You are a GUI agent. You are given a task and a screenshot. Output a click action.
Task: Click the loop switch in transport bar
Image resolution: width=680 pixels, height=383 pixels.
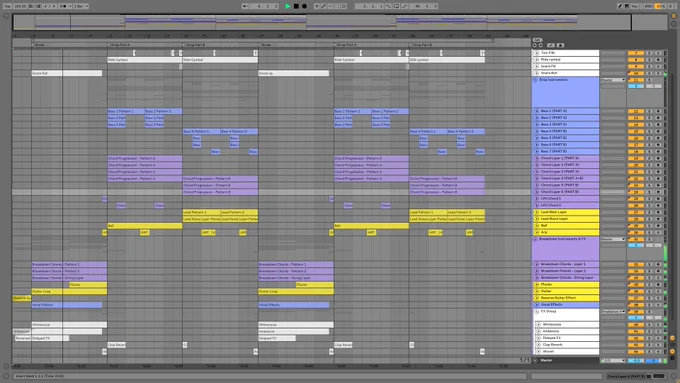[x=396, y=6]
